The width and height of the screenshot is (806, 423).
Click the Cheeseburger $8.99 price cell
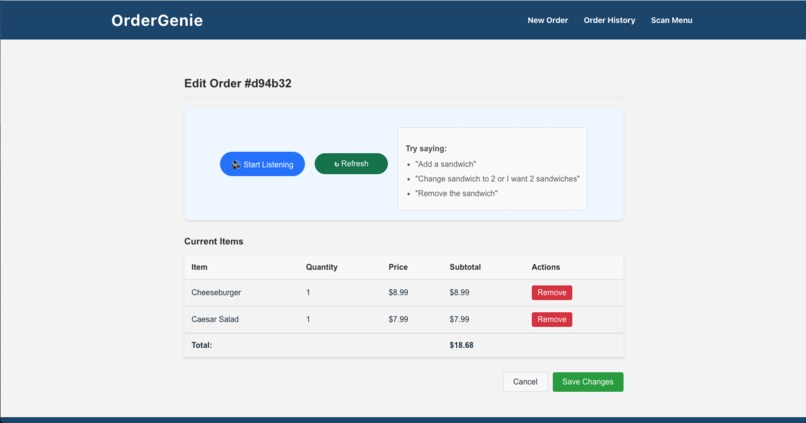[398, 292]
